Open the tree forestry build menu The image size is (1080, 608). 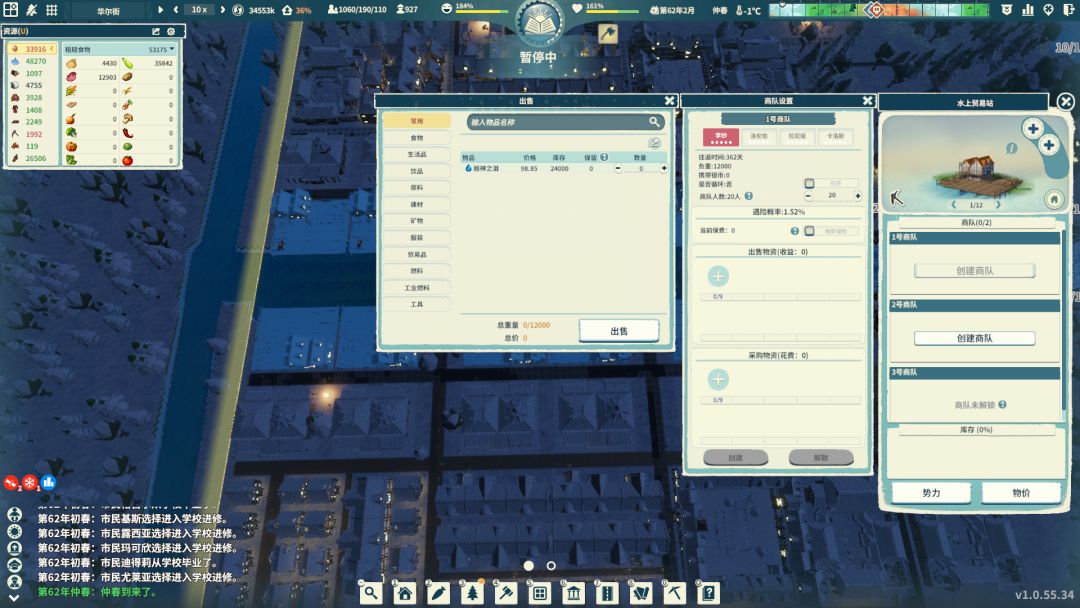coord(472,593)
